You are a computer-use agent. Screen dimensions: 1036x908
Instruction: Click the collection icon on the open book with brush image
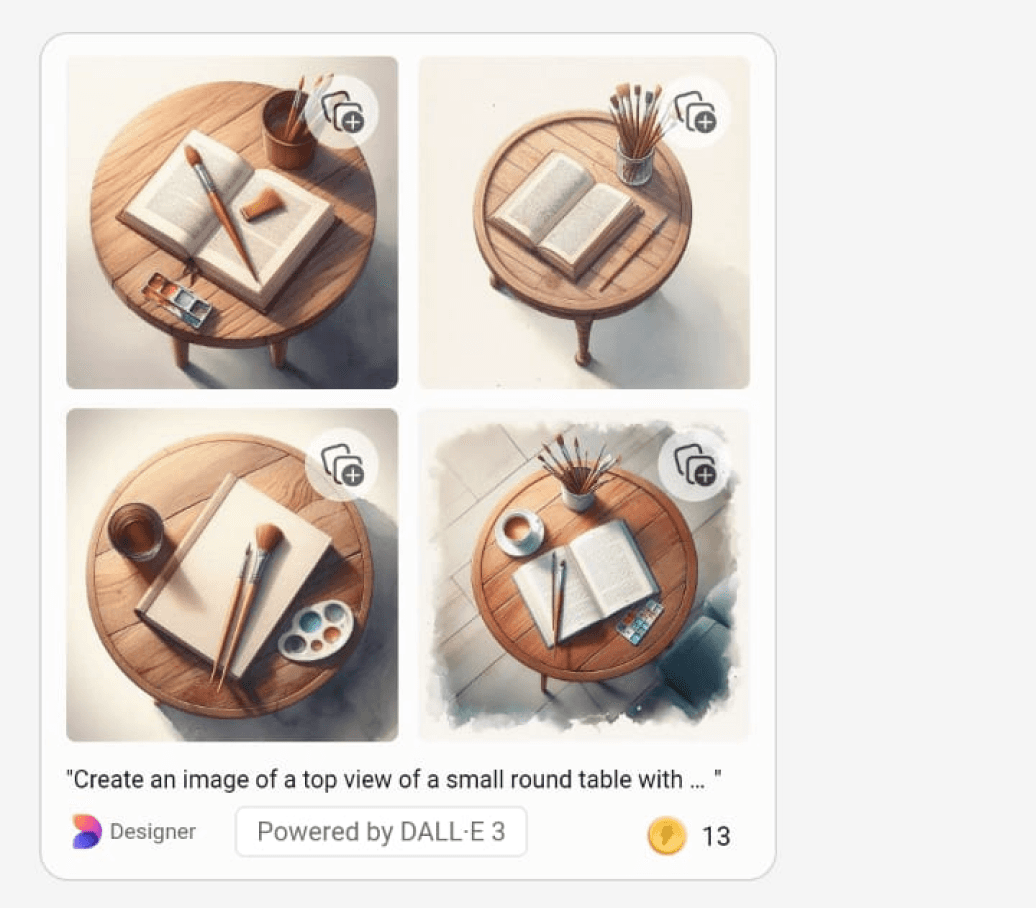(x=342, y=112)
